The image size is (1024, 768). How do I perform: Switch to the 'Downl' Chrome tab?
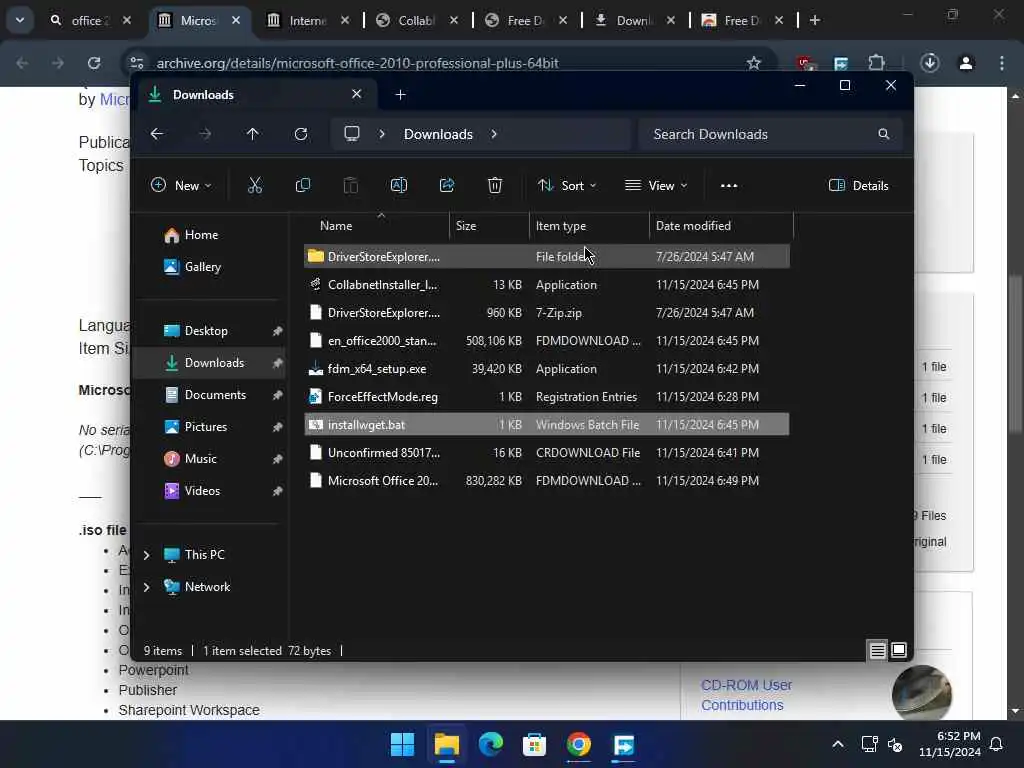coord(633,20)
